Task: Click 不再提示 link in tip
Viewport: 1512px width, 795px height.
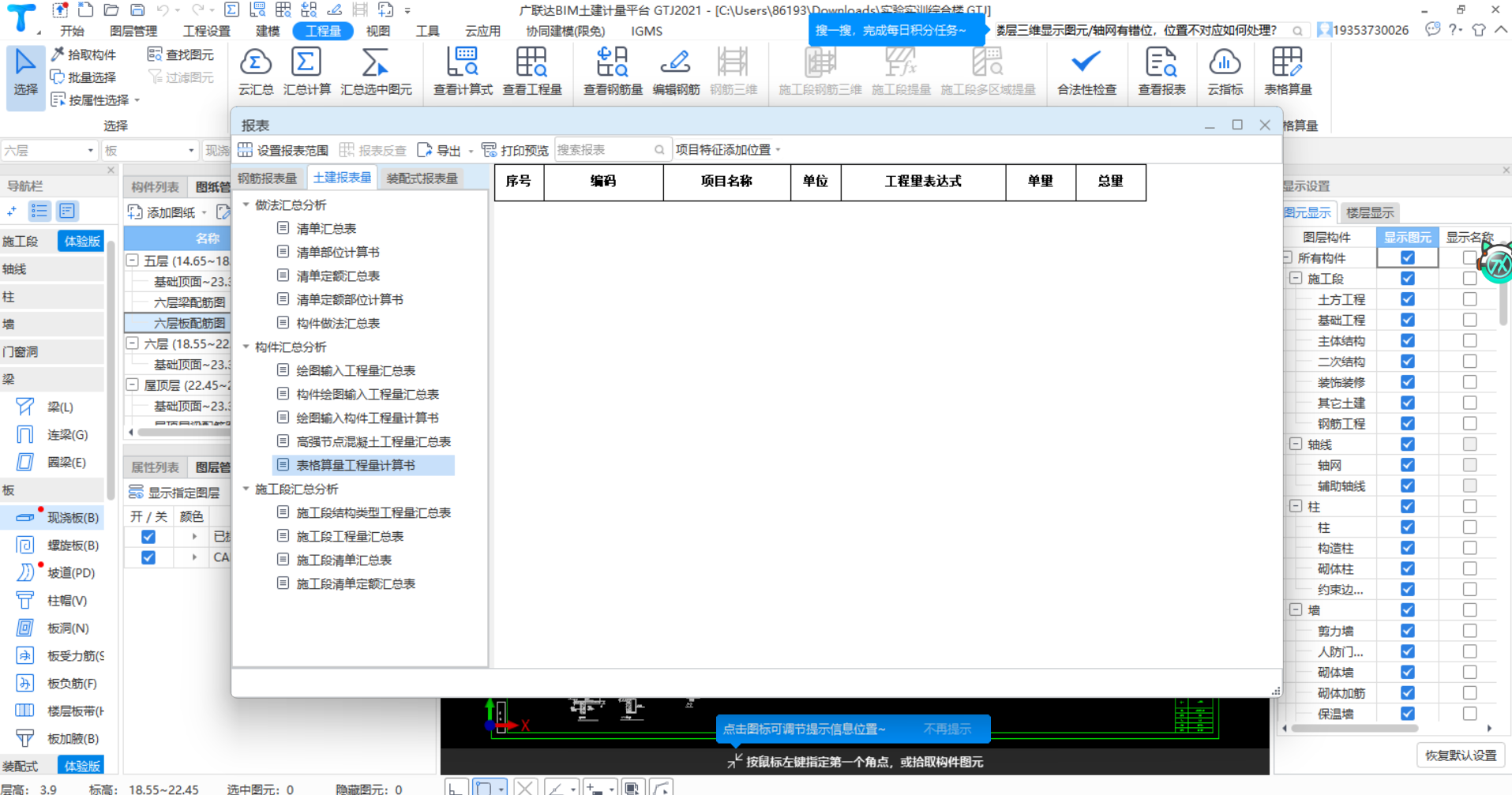Action: [947, 729]
